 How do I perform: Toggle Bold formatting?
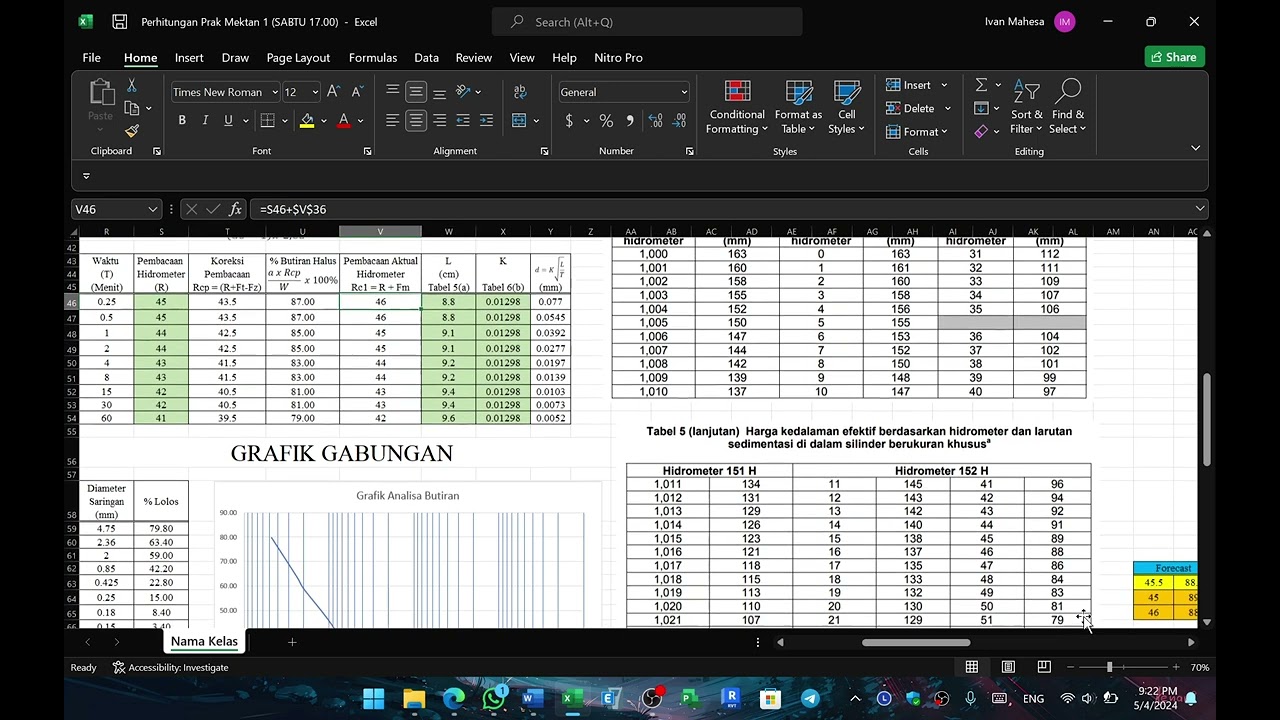pyautogui.click(x=182, y=120)
